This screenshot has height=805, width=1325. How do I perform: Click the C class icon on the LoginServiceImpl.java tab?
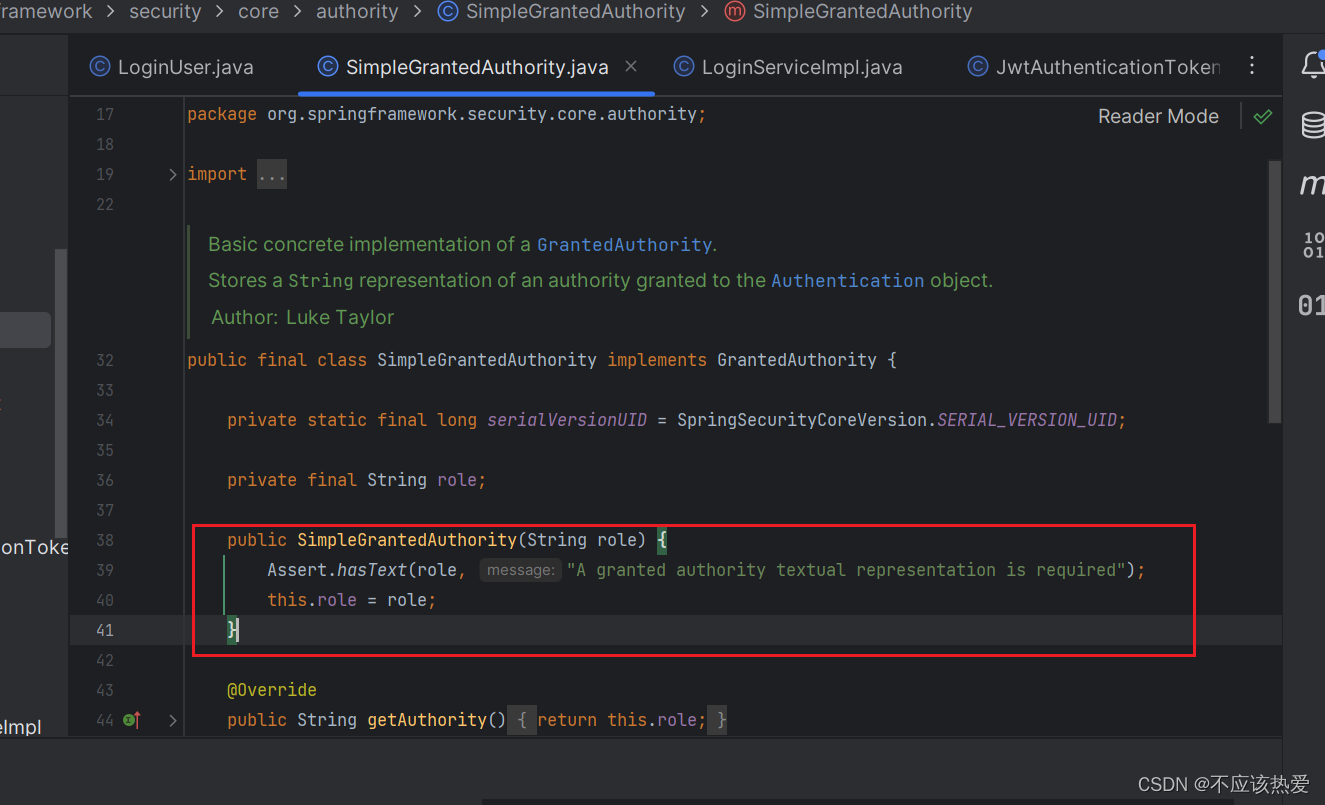pos(684,67)
